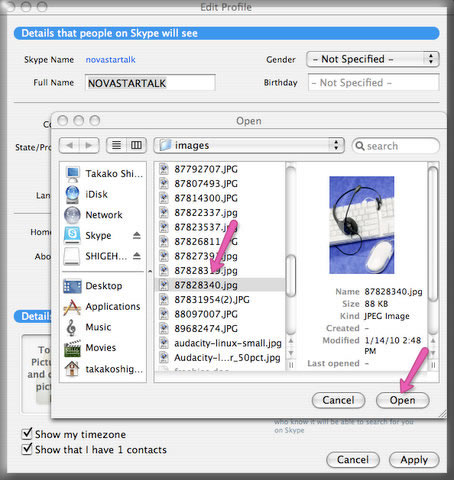Eject the Skype volume
The height and width of the screenshot is (480, 454).
coord(137,236)
